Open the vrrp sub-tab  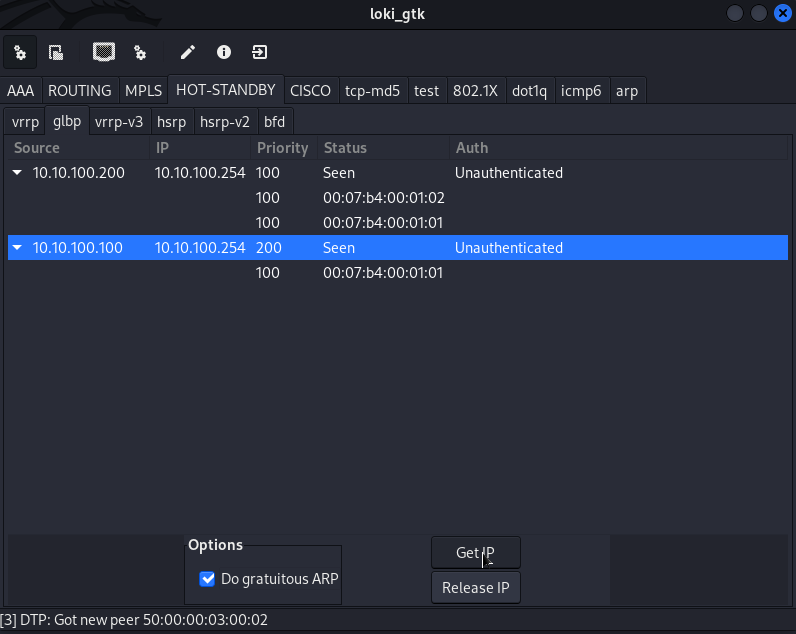point(25,122)
